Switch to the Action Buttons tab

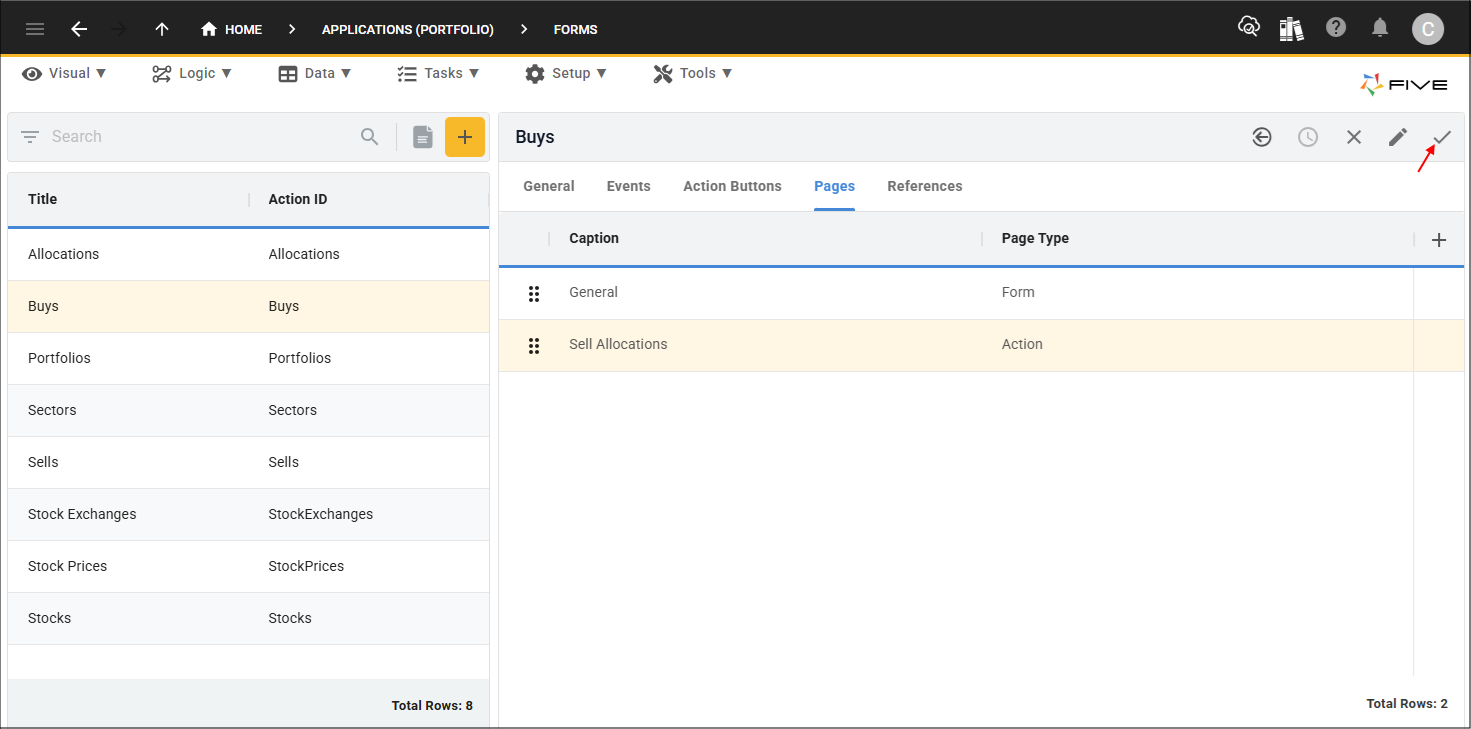[733, 186]
